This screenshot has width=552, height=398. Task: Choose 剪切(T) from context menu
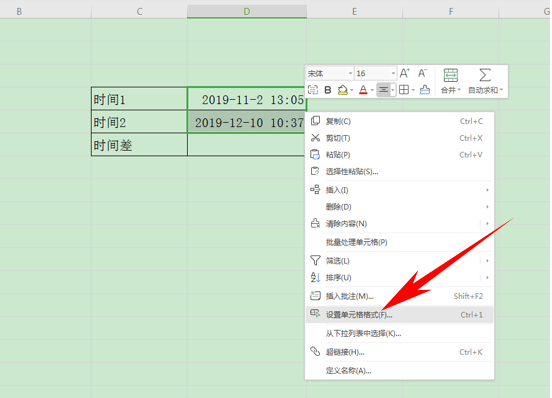[399, 138]
